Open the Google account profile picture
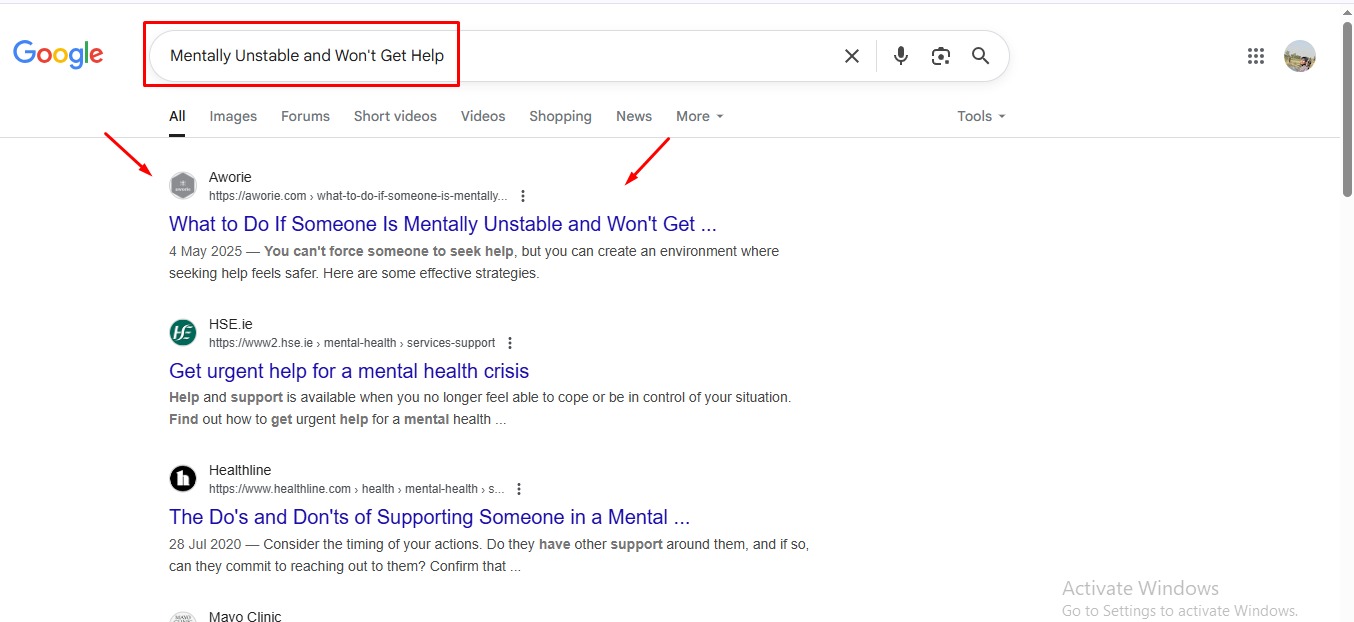The height and width of the screenshot is (622, 1354). 1299,56
